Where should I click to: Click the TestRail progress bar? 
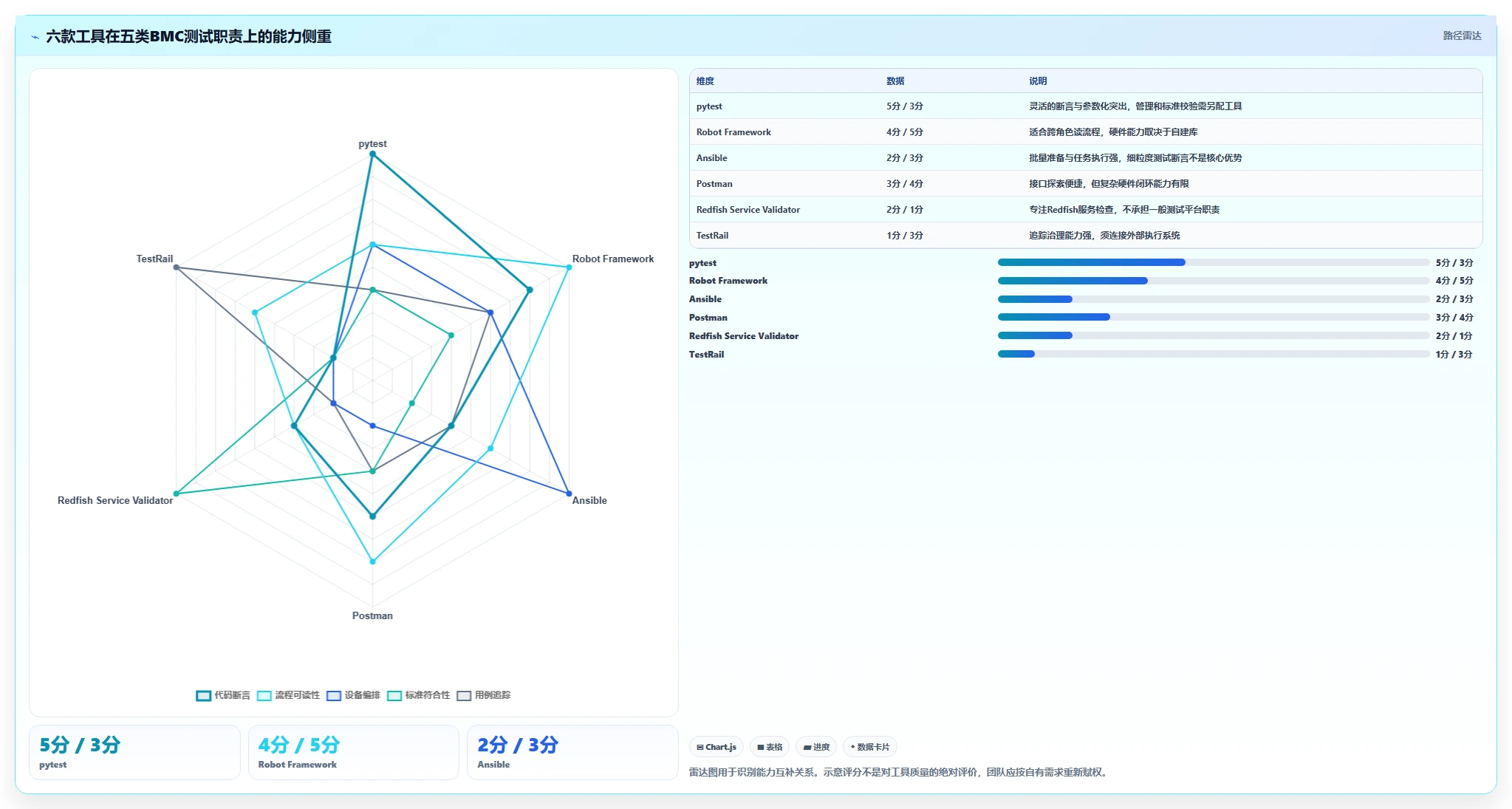pyautogui.click(x=1213, y=354)
